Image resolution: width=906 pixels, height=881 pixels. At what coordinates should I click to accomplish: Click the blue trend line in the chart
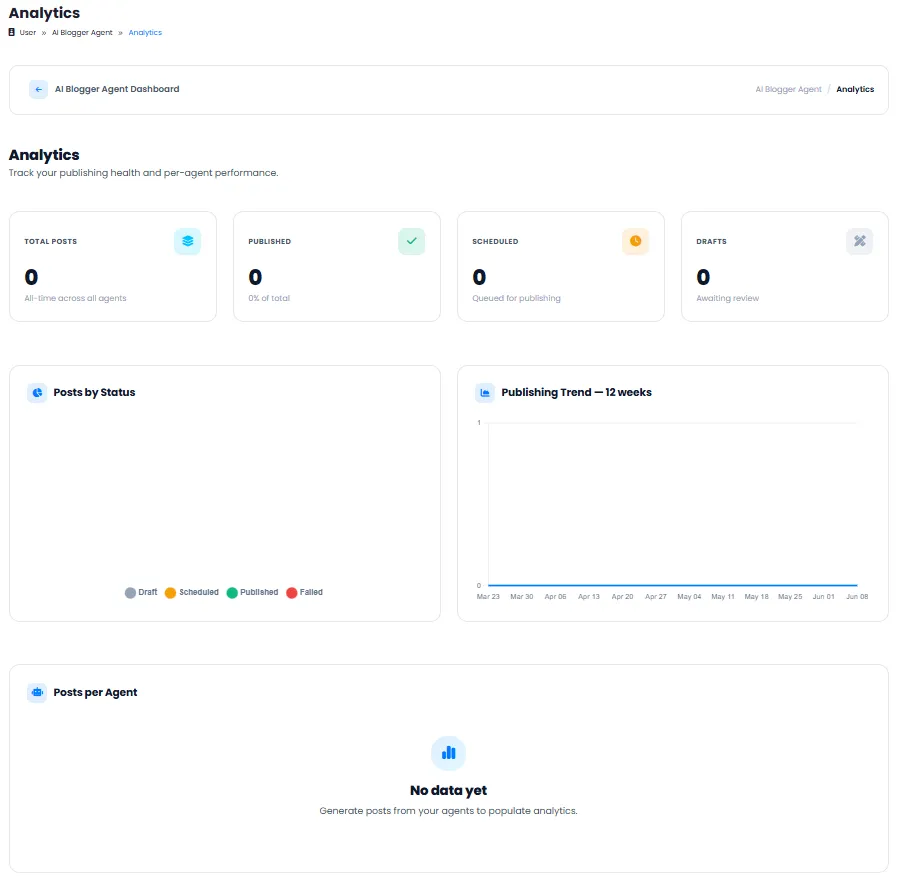(673, 585)
